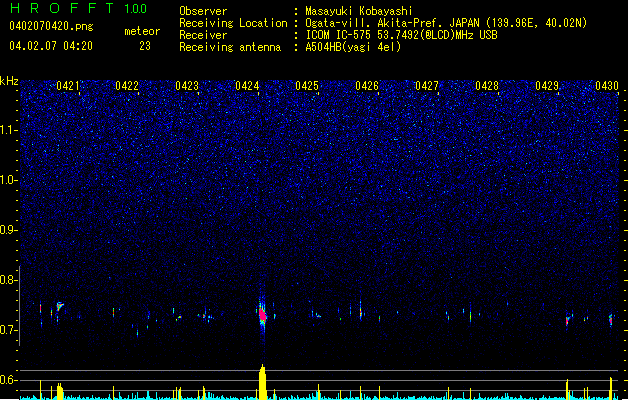This screenshot has width=629, height=400.
Task: Click the 0427 time marker
Action: [x=427, y=86]
